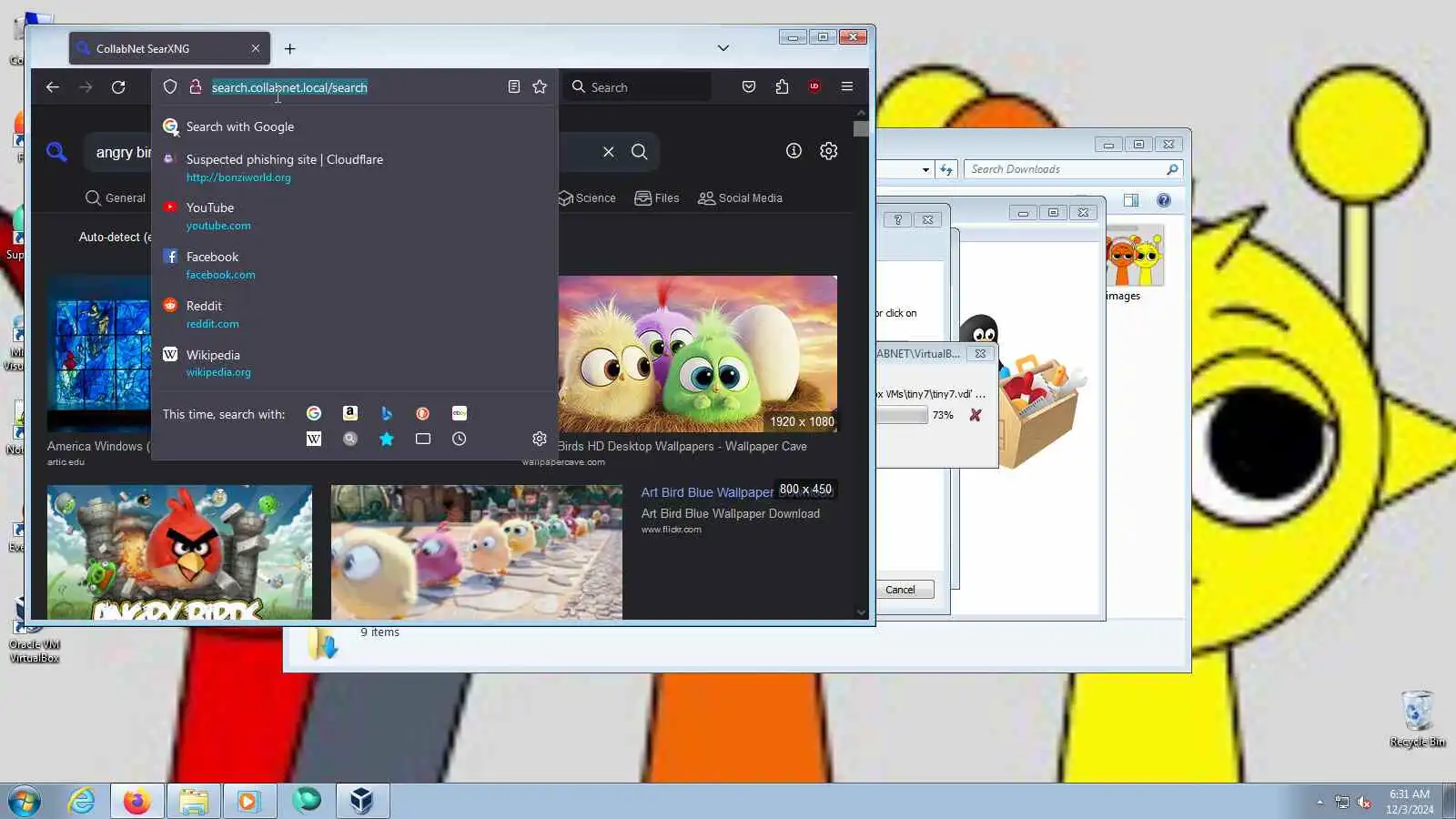Pick the Facebook suggestion

coord(354,266)
